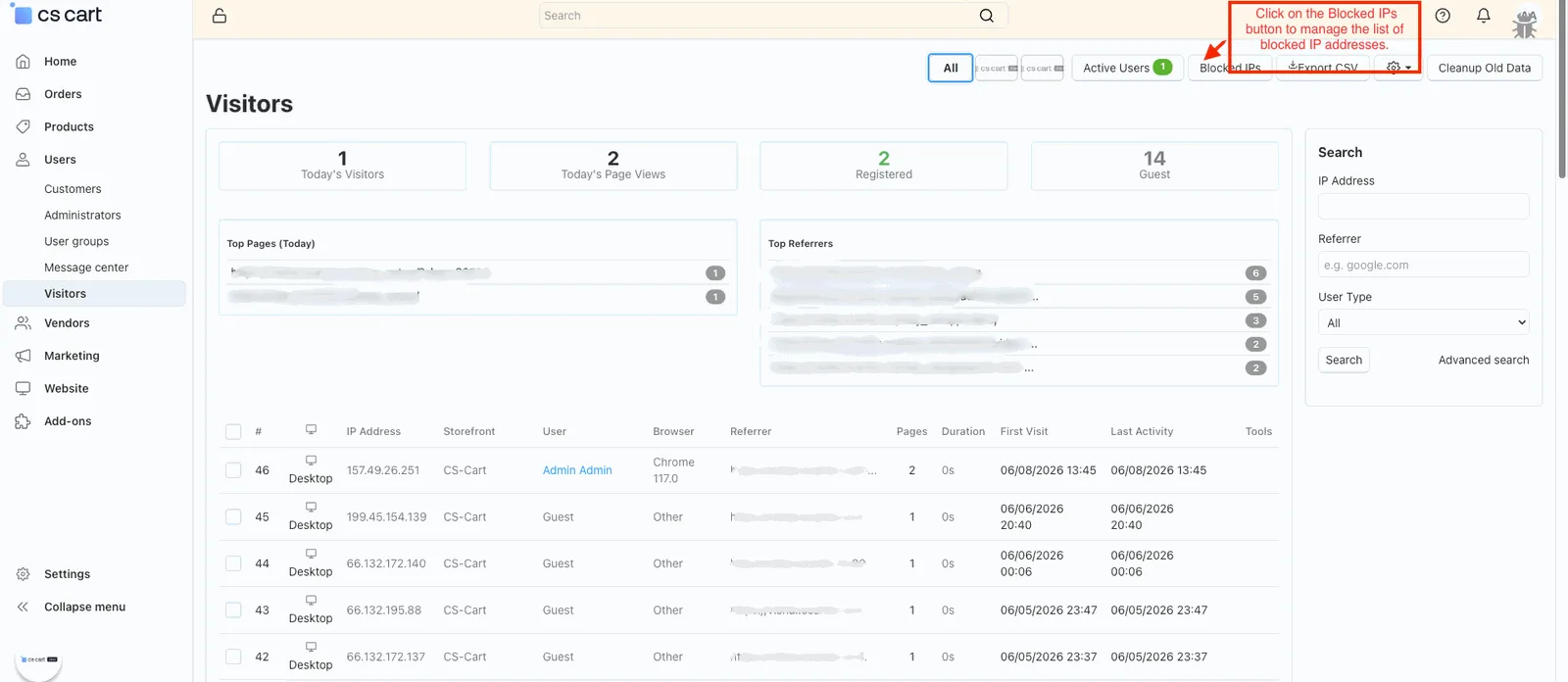Screen dimensions: 1568x682
Task: Click the Marketing megaphone icon
Action: click(x=23, y=356)
